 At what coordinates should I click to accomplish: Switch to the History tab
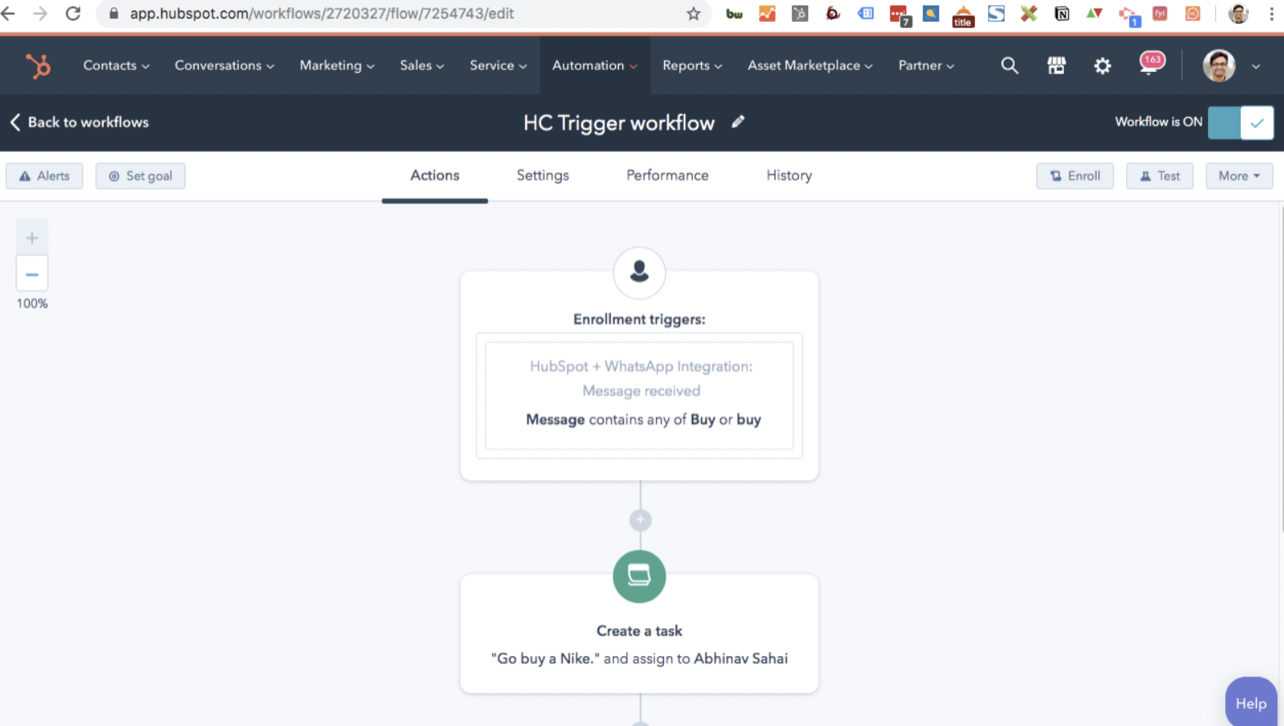click(789, 176)
